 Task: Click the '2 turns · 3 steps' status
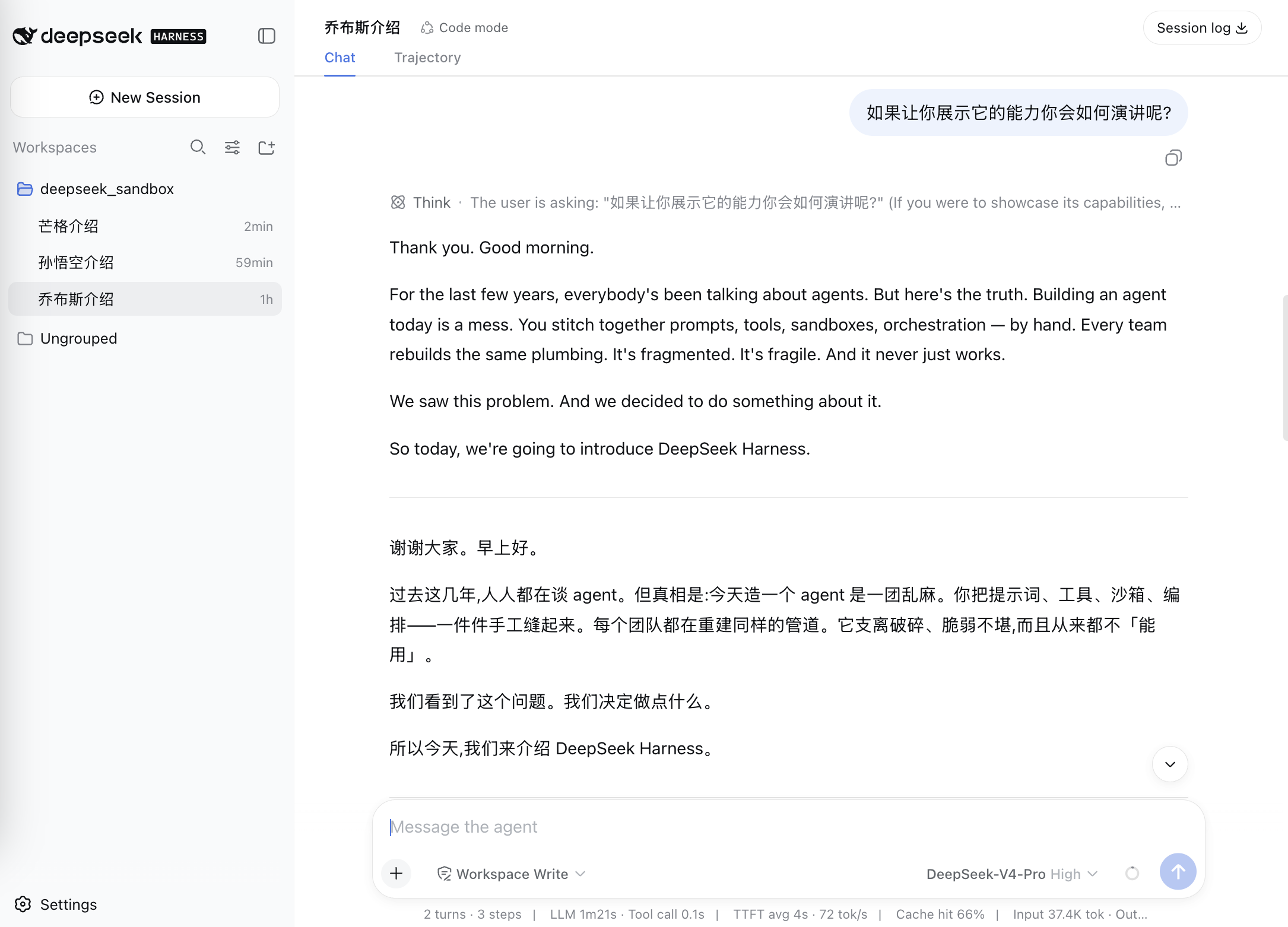click(472, 915)
